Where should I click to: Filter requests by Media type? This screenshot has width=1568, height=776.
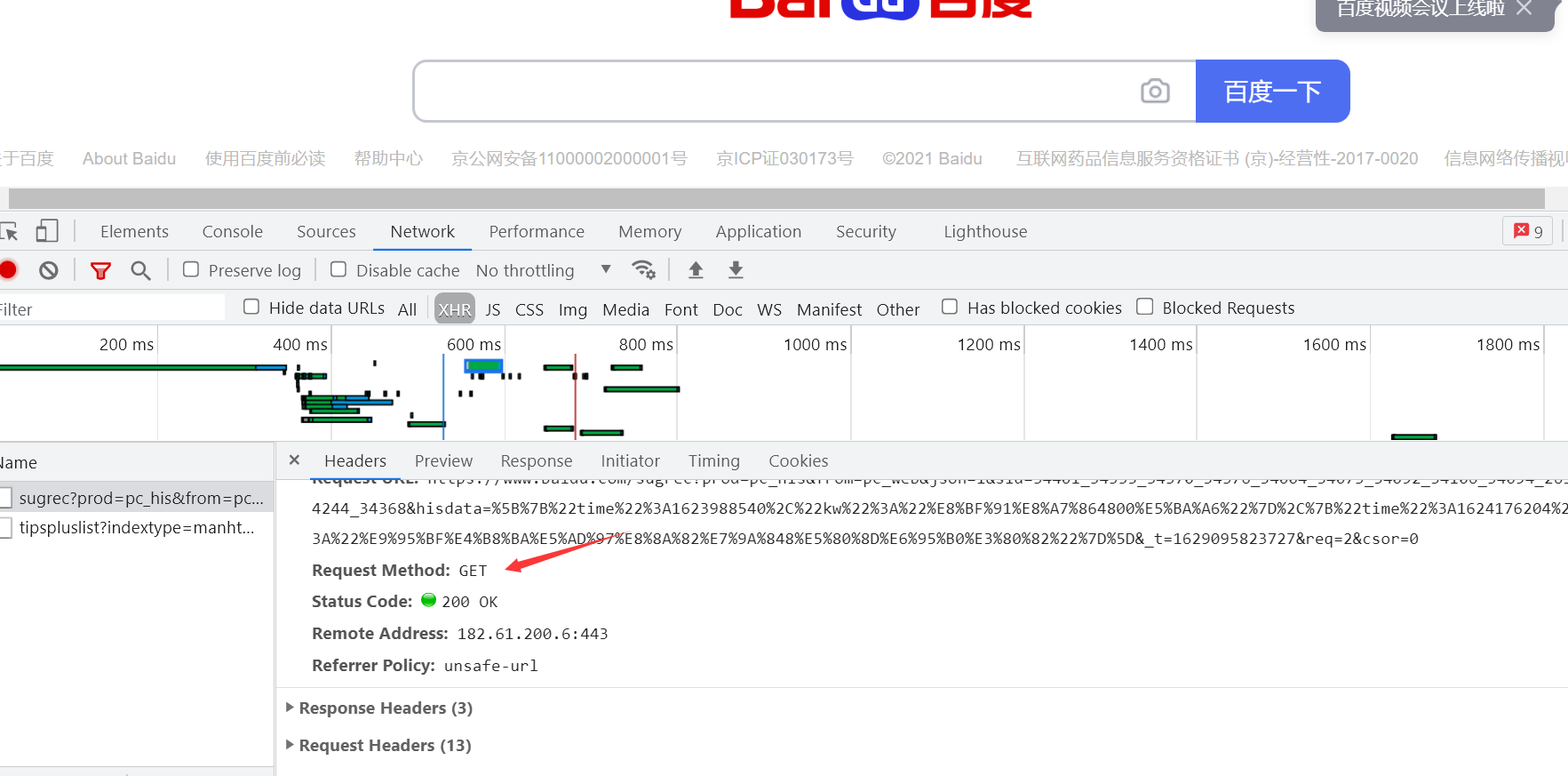(x=625, y=309)
